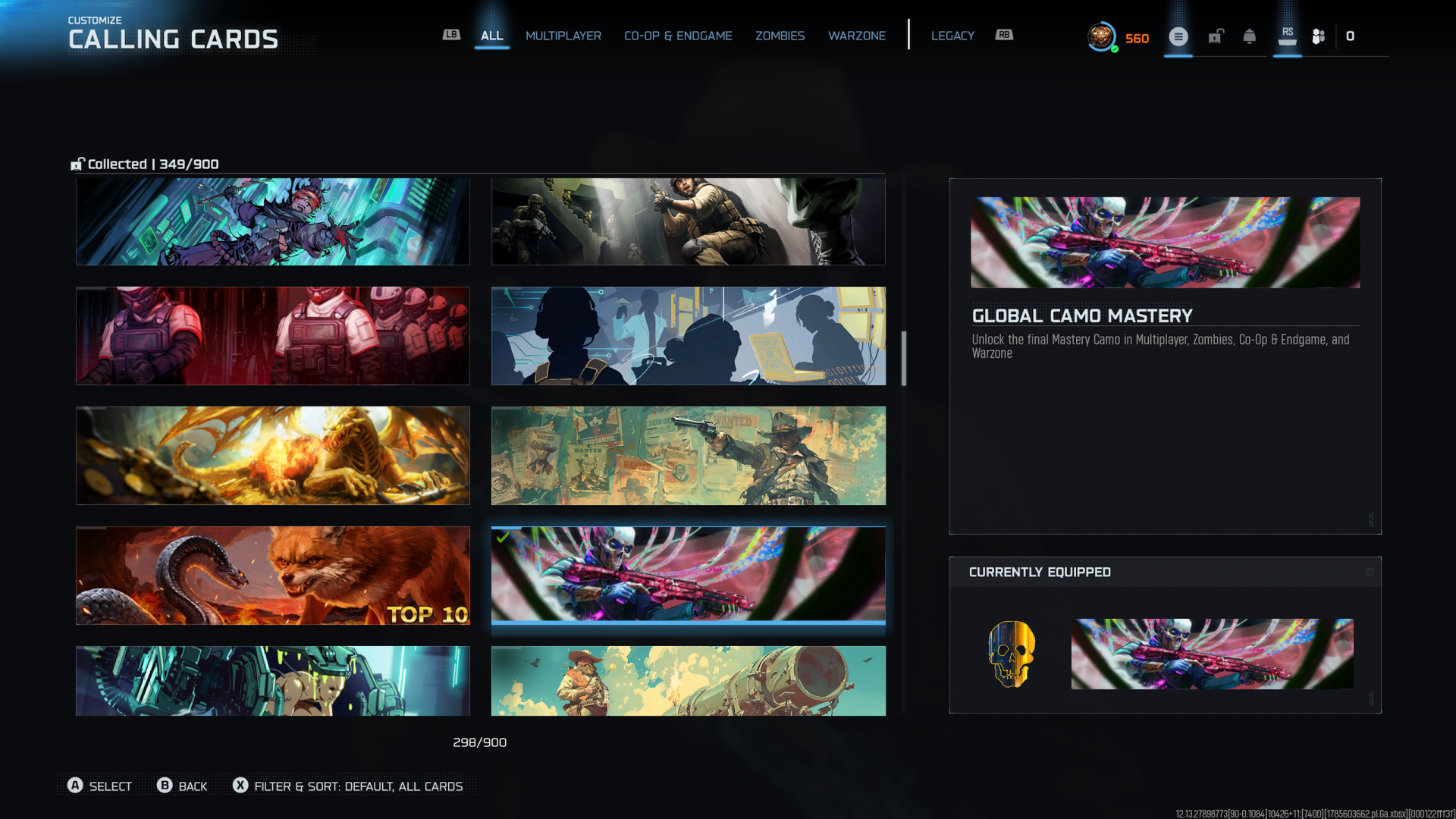The width and height of the screenshot is (1456, 819).
Task: Click the 560 currency value
Action: (x=1137, y=38)
